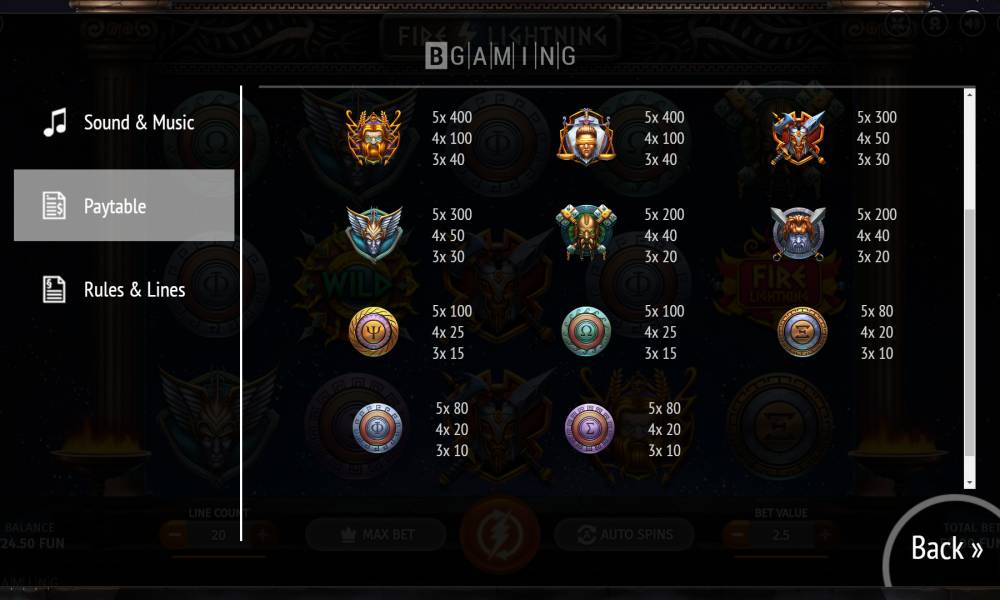
Task: Click the orange-haired warrior shield symbol
Action: 798,234
